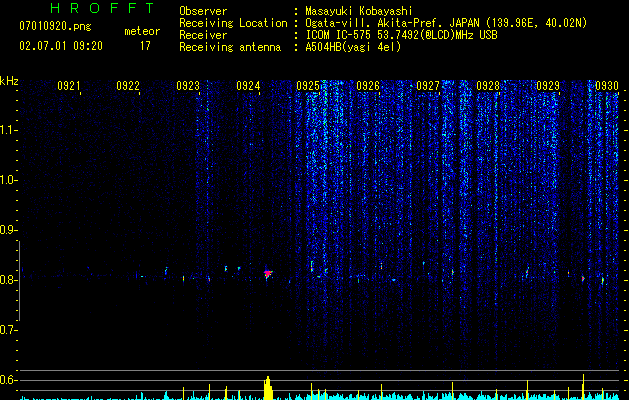Click the 0930 time marker
Screen dimensions: 629x400
[607, 85]
